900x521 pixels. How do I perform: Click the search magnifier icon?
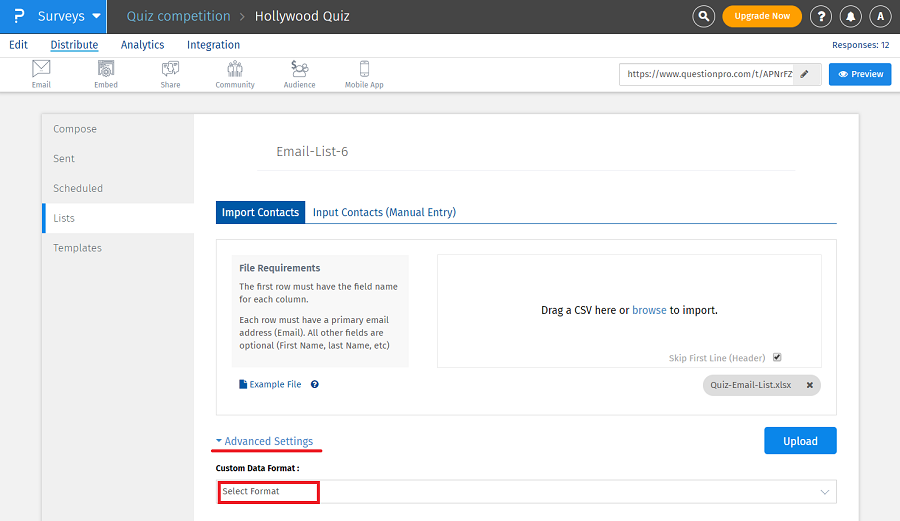[x=704, y=16]
